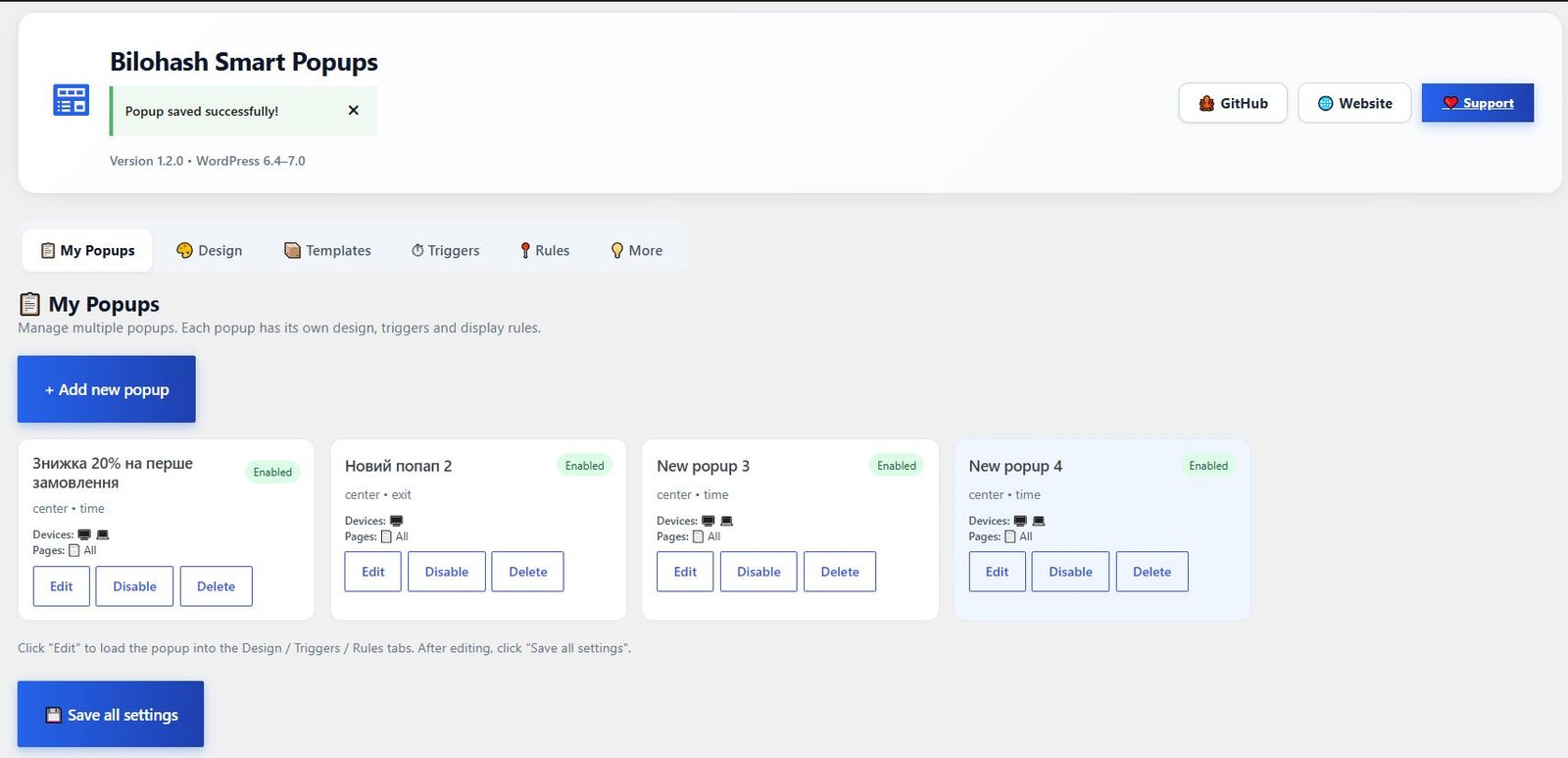
Task: Switch to the My Popups tab
Action: [x=87, y=250]
